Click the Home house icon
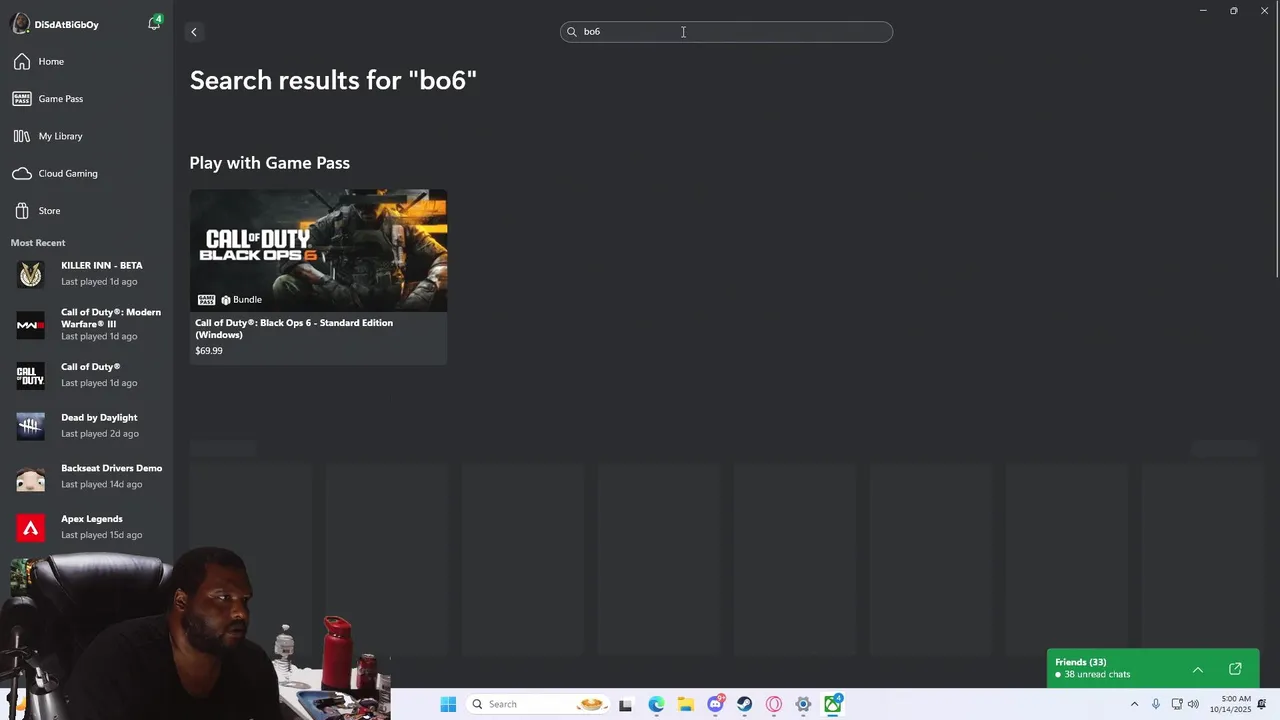Screen dimensions: 1280x720 (x=22, y=62)
